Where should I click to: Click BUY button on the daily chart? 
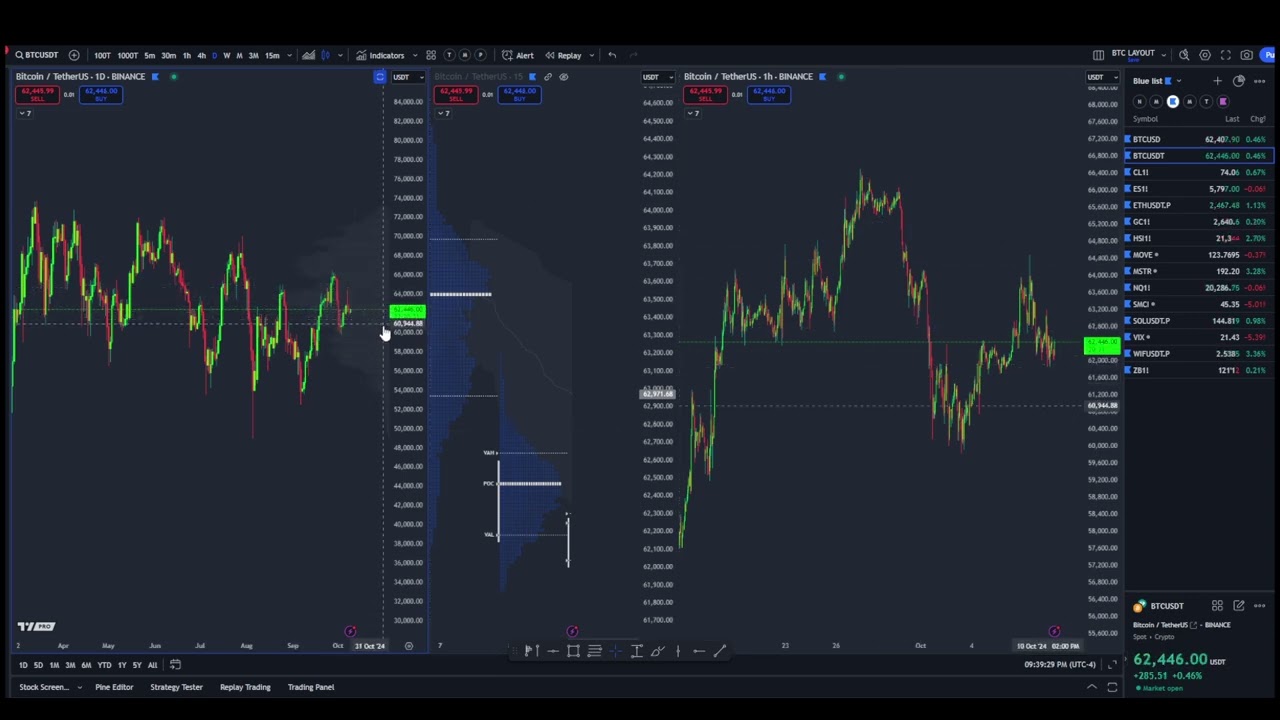coord(101,94)
